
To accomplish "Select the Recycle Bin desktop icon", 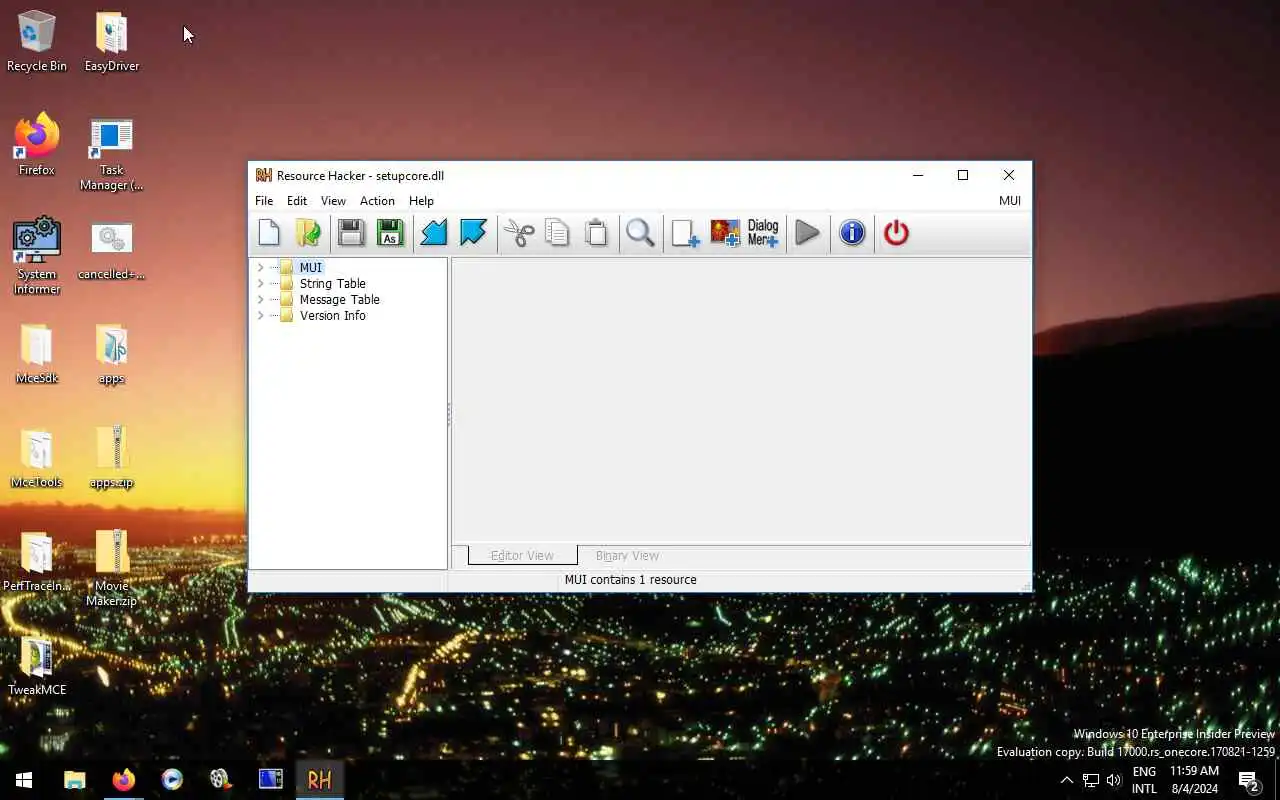I will 37,42.
